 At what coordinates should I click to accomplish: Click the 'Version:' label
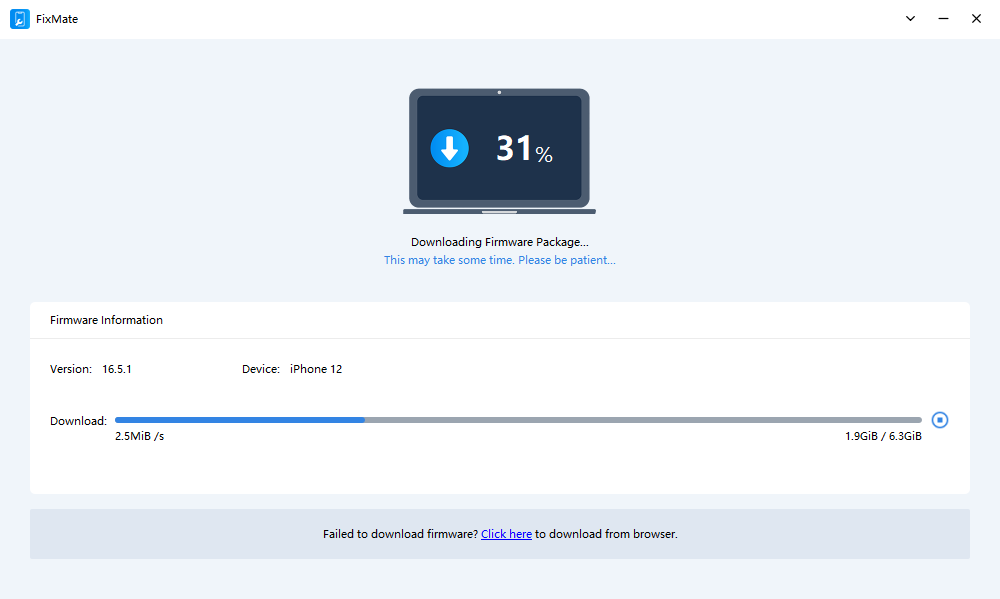coord(71,369)
